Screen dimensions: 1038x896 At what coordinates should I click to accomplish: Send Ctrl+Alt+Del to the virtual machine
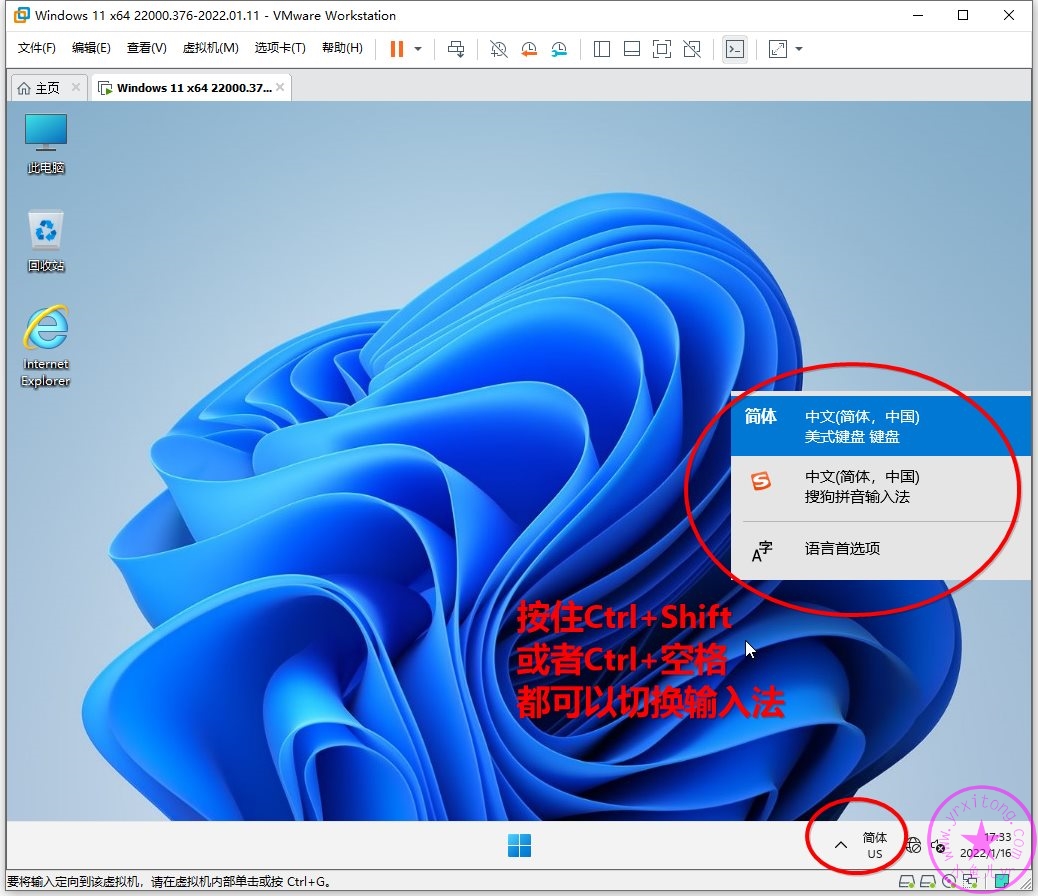click(x=456, y=49)
